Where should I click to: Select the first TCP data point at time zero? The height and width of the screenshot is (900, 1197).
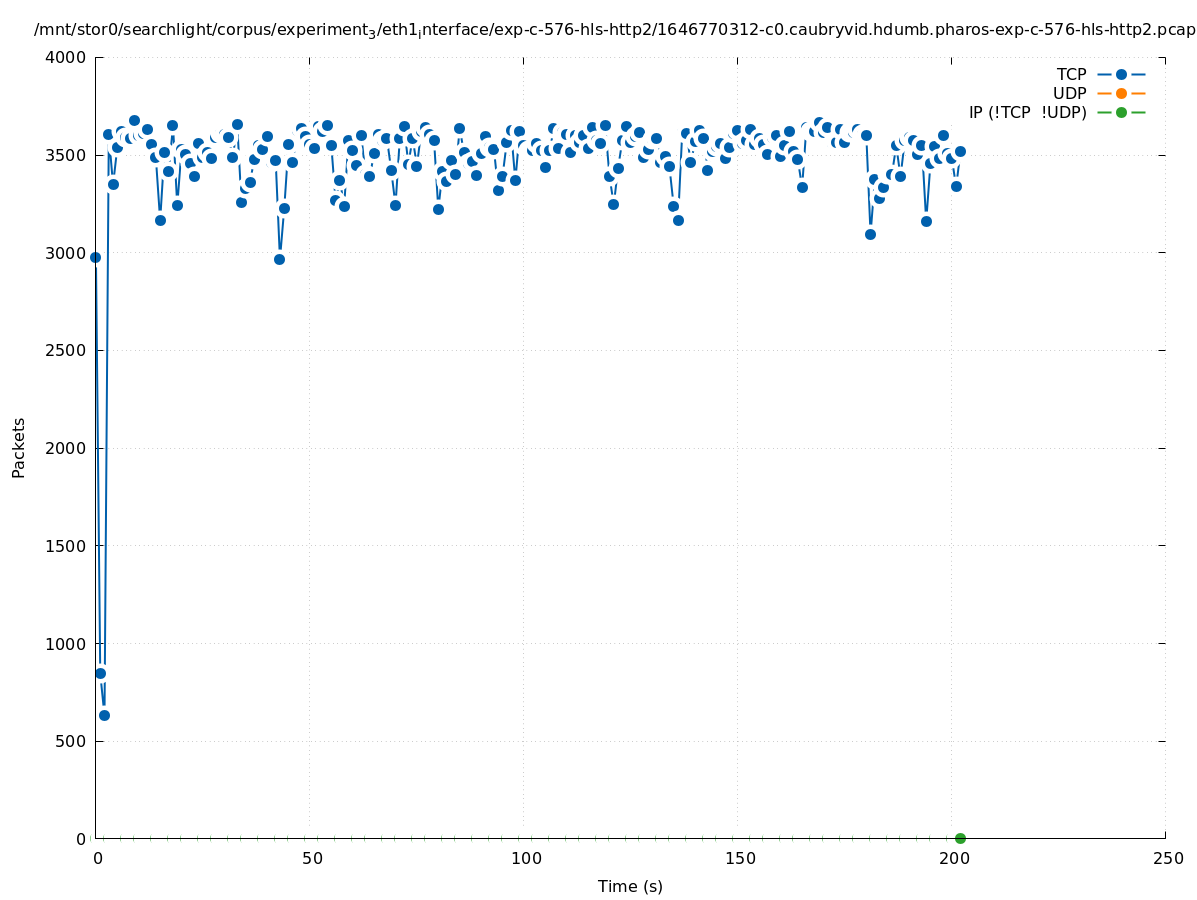point(95,257)
